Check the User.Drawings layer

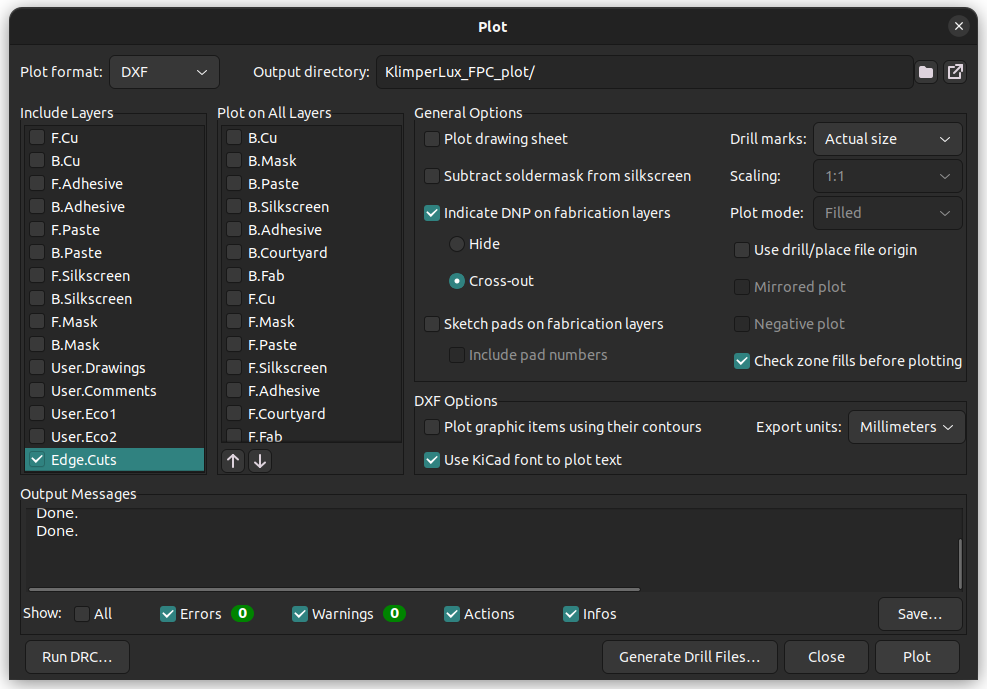click(37, 368)
